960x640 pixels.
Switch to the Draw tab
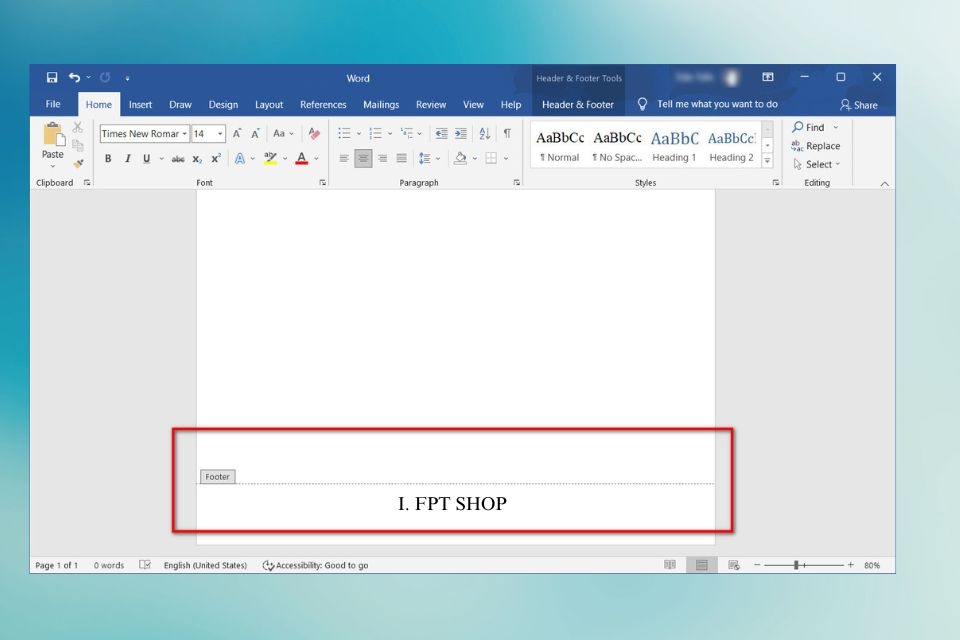tap(180, 105)
